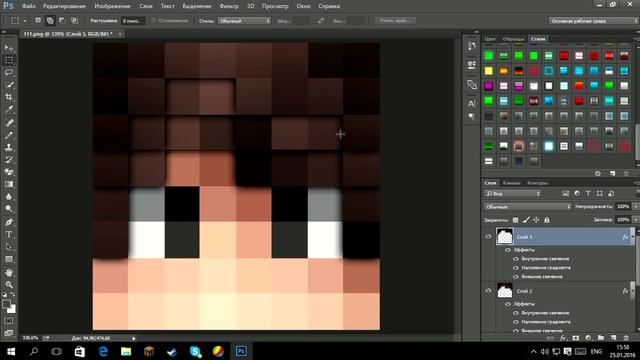640x360 pixels.
Task: Click the feather value input field
Action: pyautogui.click(x=133, y=20)
